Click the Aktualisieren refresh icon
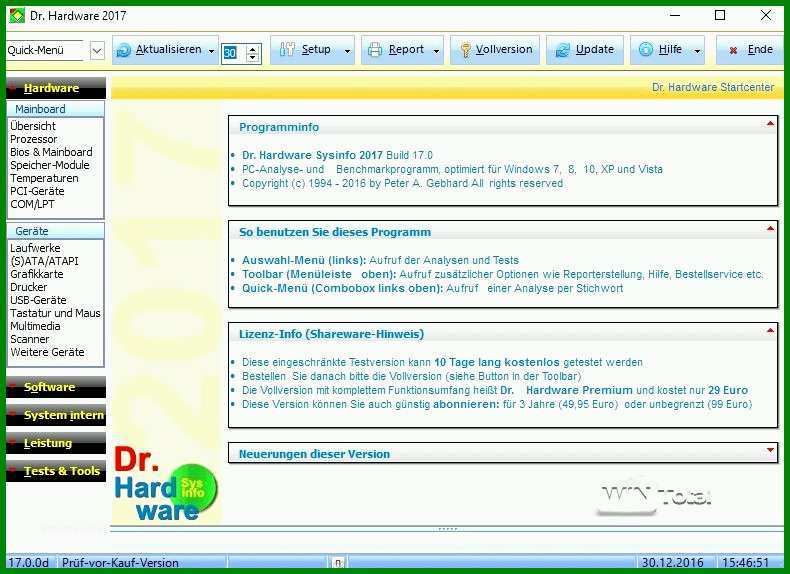This screenshot has width=790, height=574. point(123,50)
